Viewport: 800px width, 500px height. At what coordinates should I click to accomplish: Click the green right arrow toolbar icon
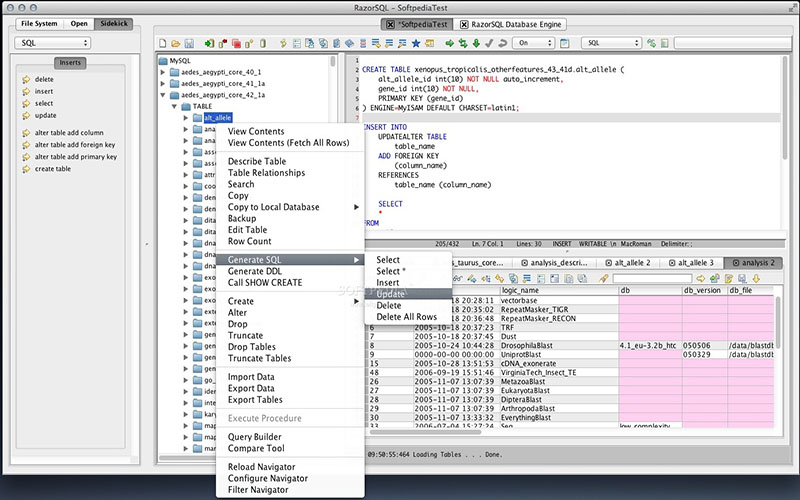[449, 43]
